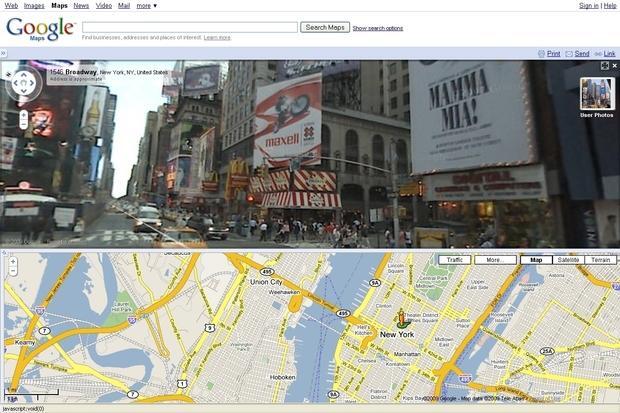Zoom out on the lower map
Screen dimensions: 620x413
pyautogui.click(x=13, y=271)
